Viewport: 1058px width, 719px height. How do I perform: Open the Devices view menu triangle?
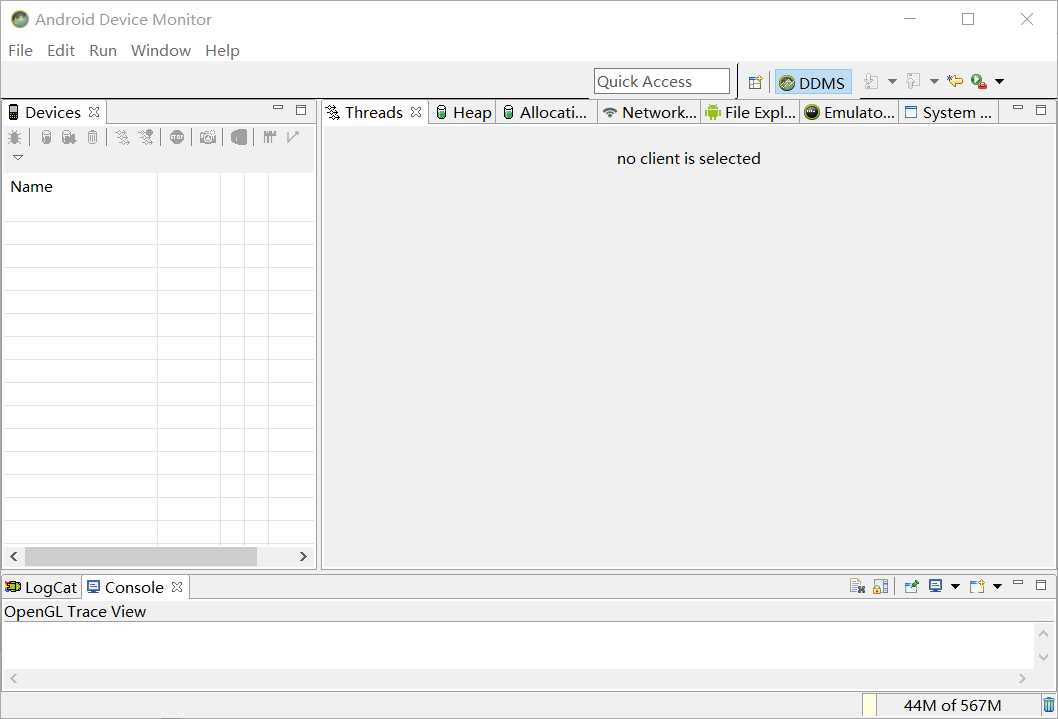point(18,157)
